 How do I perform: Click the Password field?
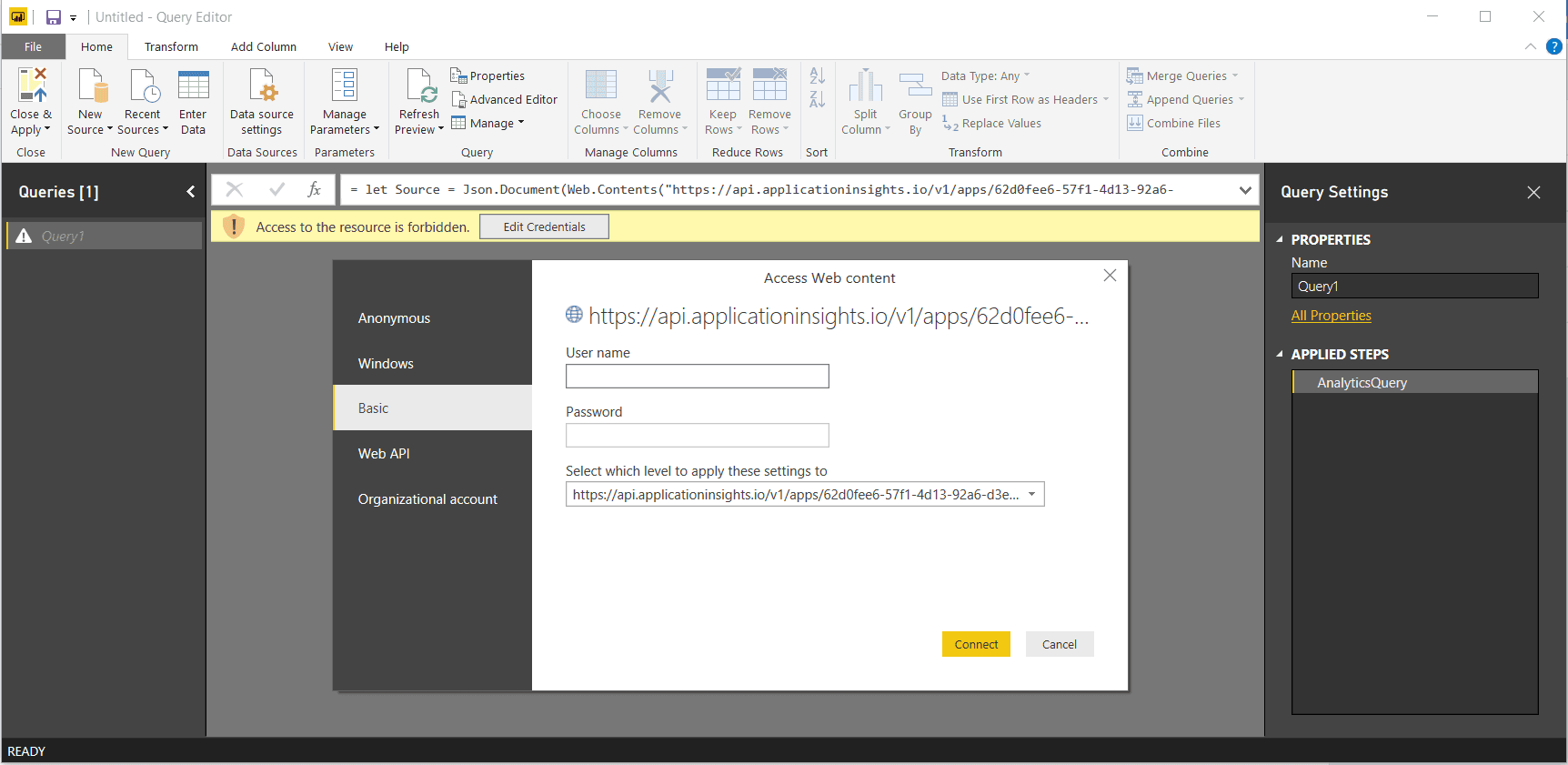tap(698, 435)
